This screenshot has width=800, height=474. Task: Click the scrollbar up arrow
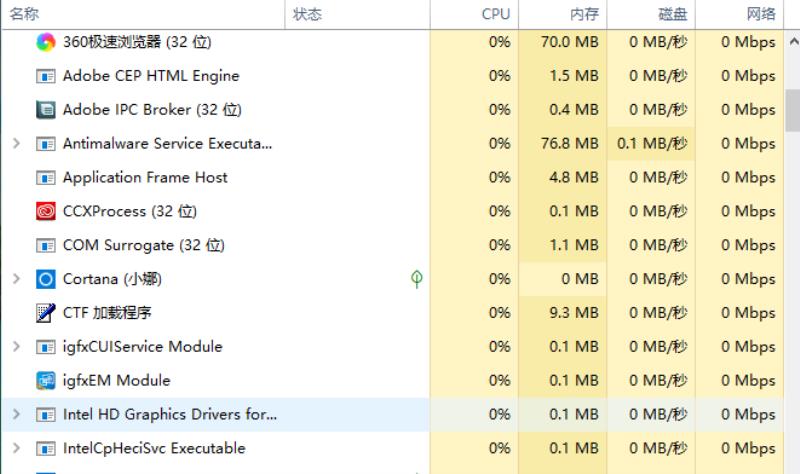(x=793, y=41)
